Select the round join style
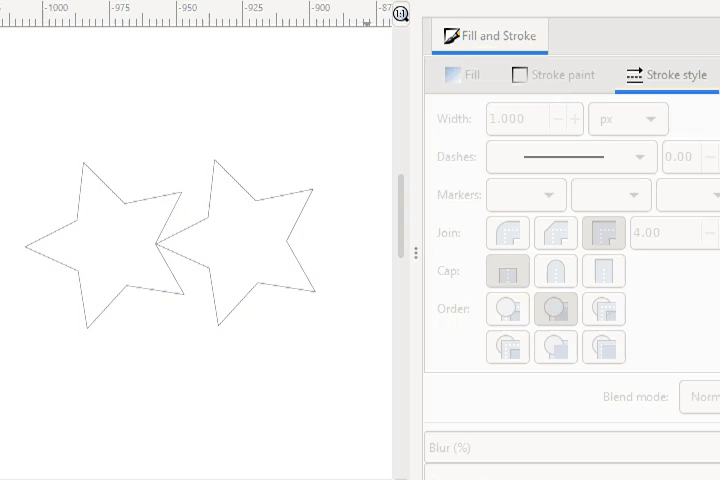This screenshot has height=480, width=720. point(507,233)
